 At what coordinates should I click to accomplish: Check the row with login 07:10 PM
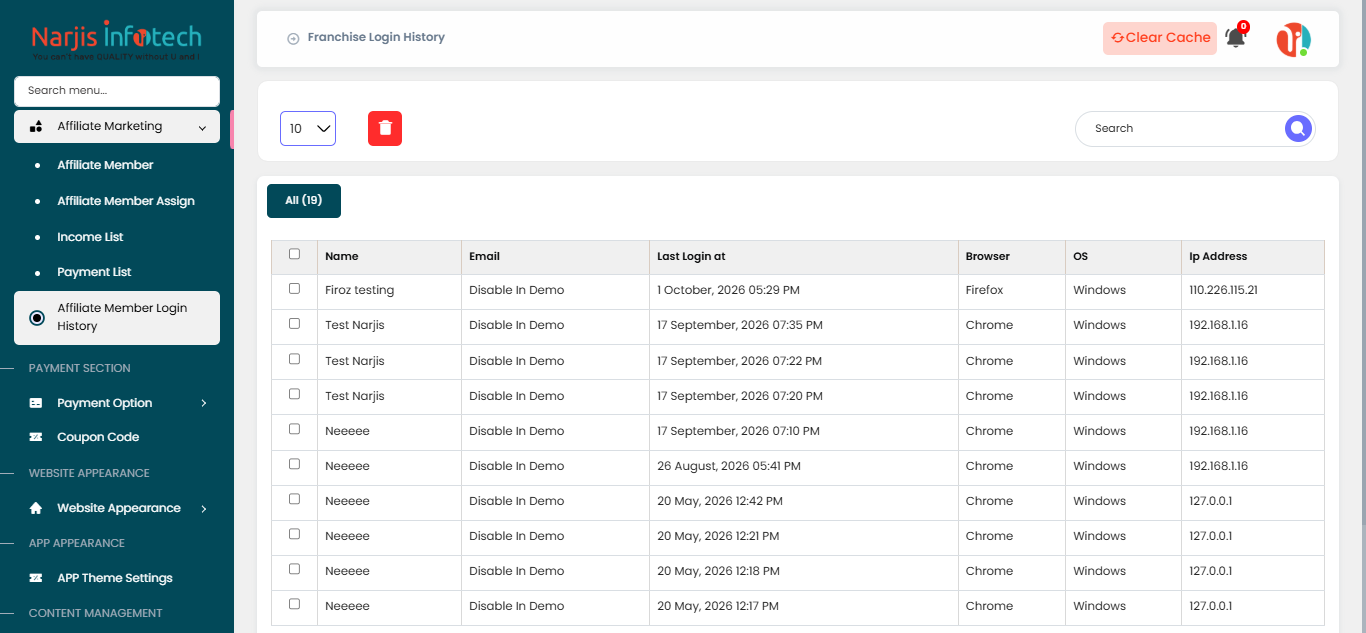click(x=294, y=429)
